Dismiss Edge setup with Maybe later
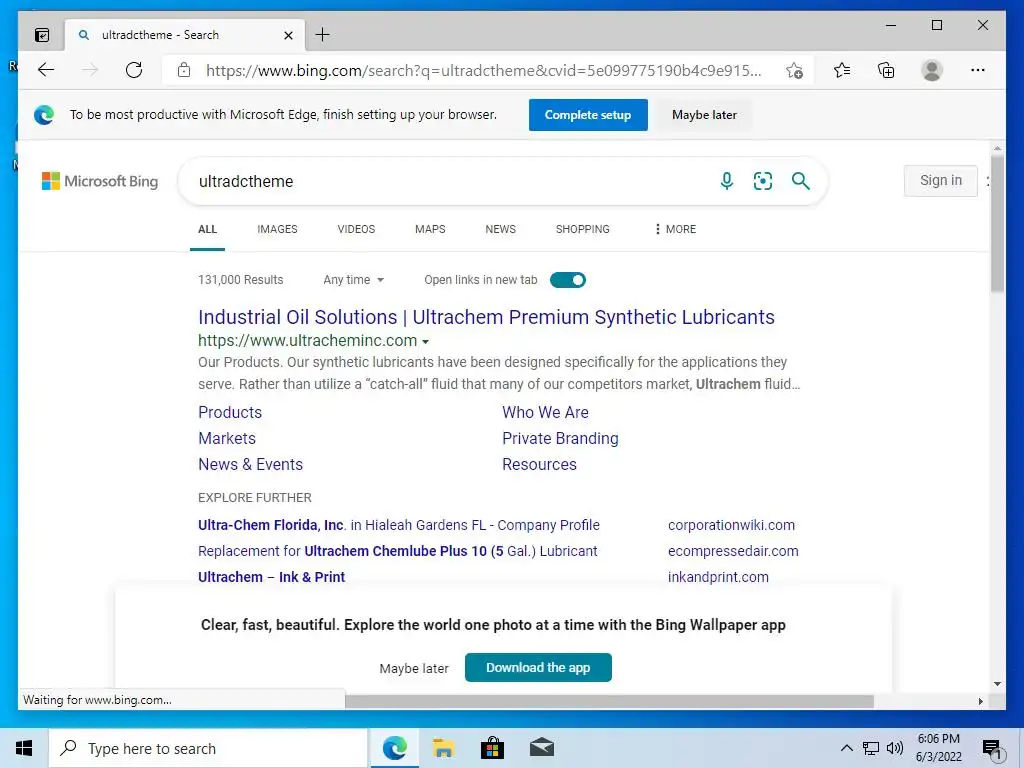The width and height of the screenshot is (1024, 768). coord(704,115)
